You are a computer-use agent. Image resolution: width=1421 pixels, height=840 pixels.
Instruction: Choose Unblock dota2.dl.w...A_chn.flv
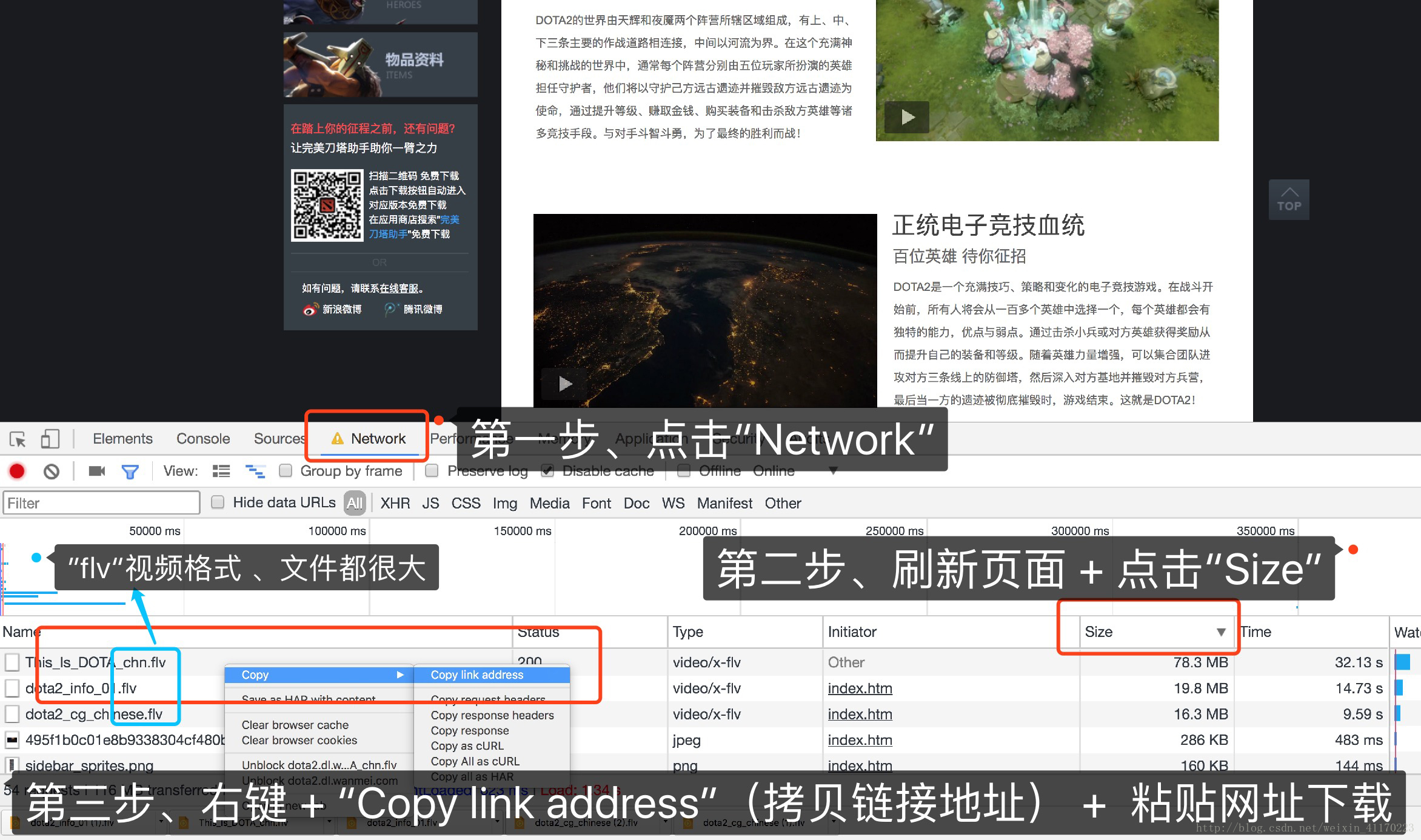point(319,765)
